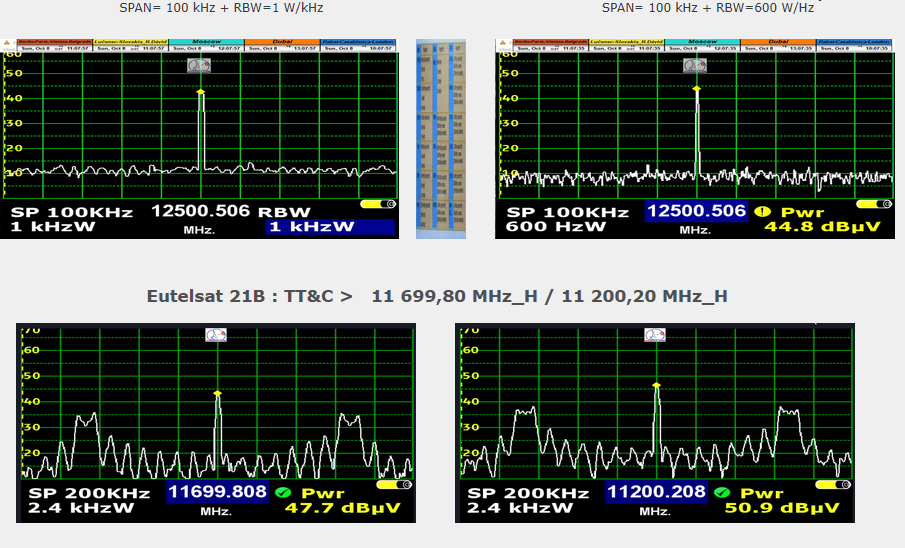Toggle the yellow battery switch on 600 HzW screen

[x=874, y=204]
